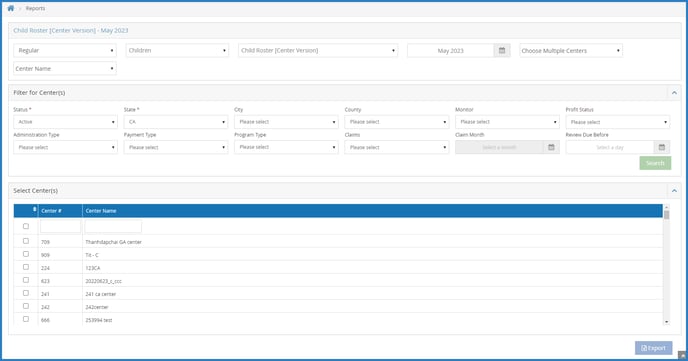Select '253994 test' center name

[x=99, y=320]
